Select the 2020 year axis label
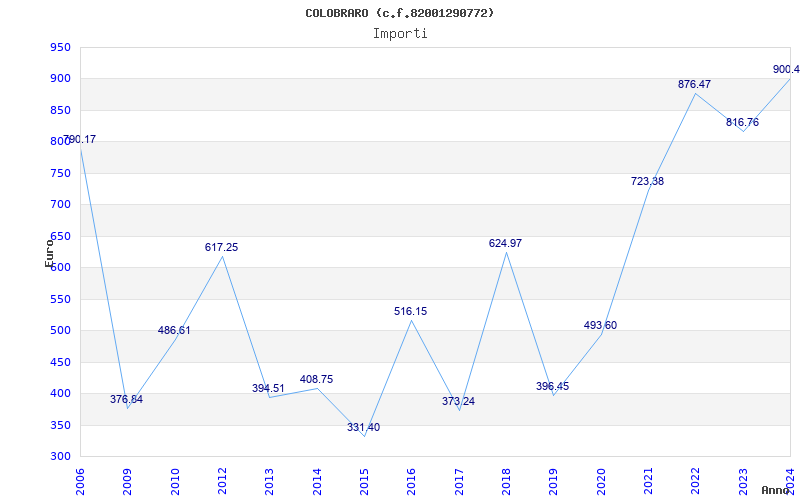800x500 pixels. [x=601, y=481]
